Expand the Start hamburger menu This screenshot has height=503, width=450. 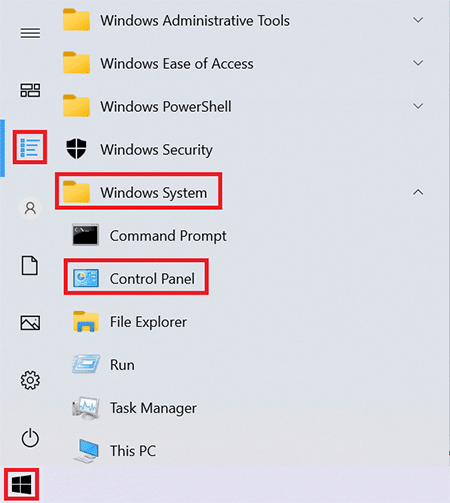[30, 33]
